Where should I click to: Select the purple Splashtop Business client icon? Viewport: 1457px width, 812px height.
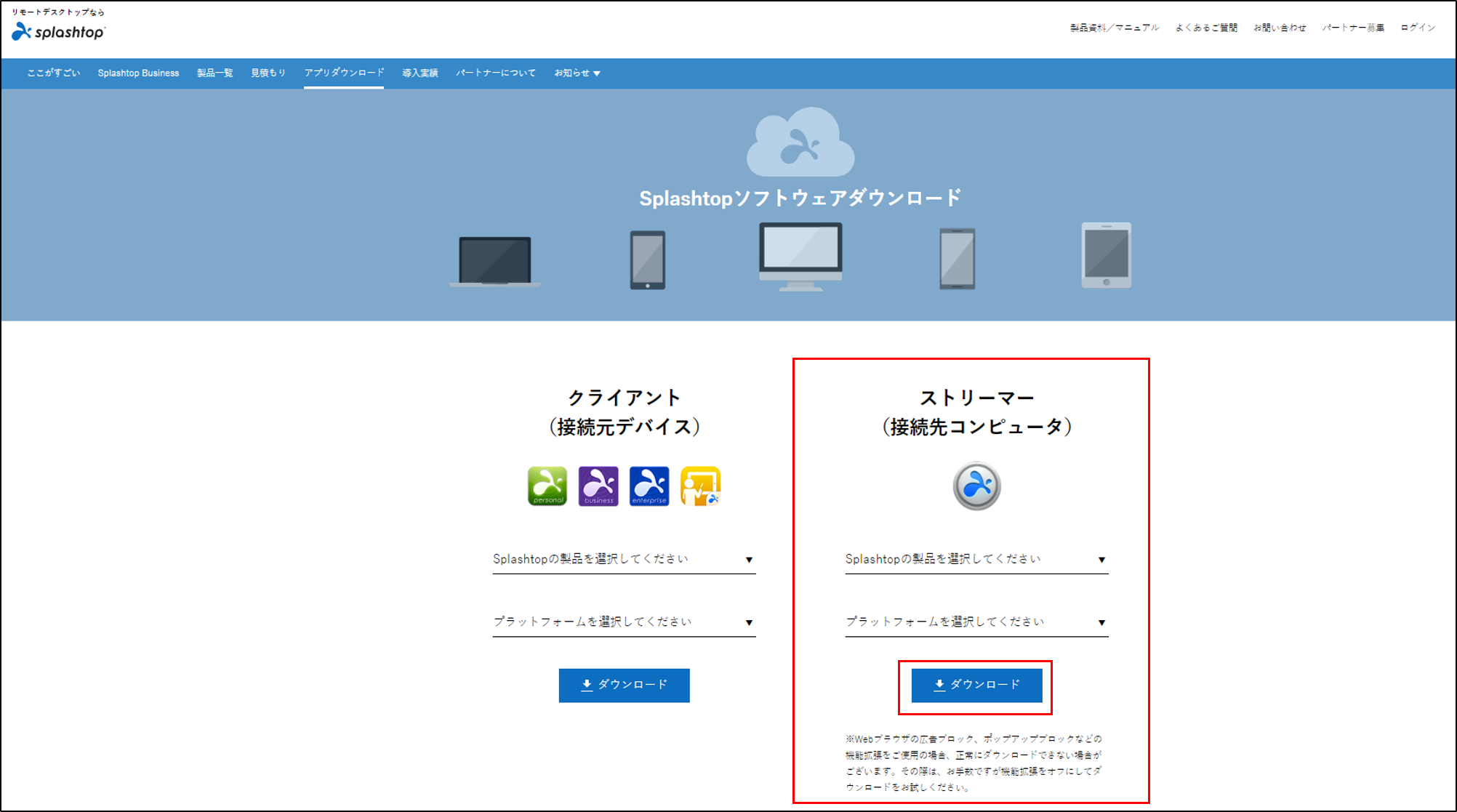598,486
